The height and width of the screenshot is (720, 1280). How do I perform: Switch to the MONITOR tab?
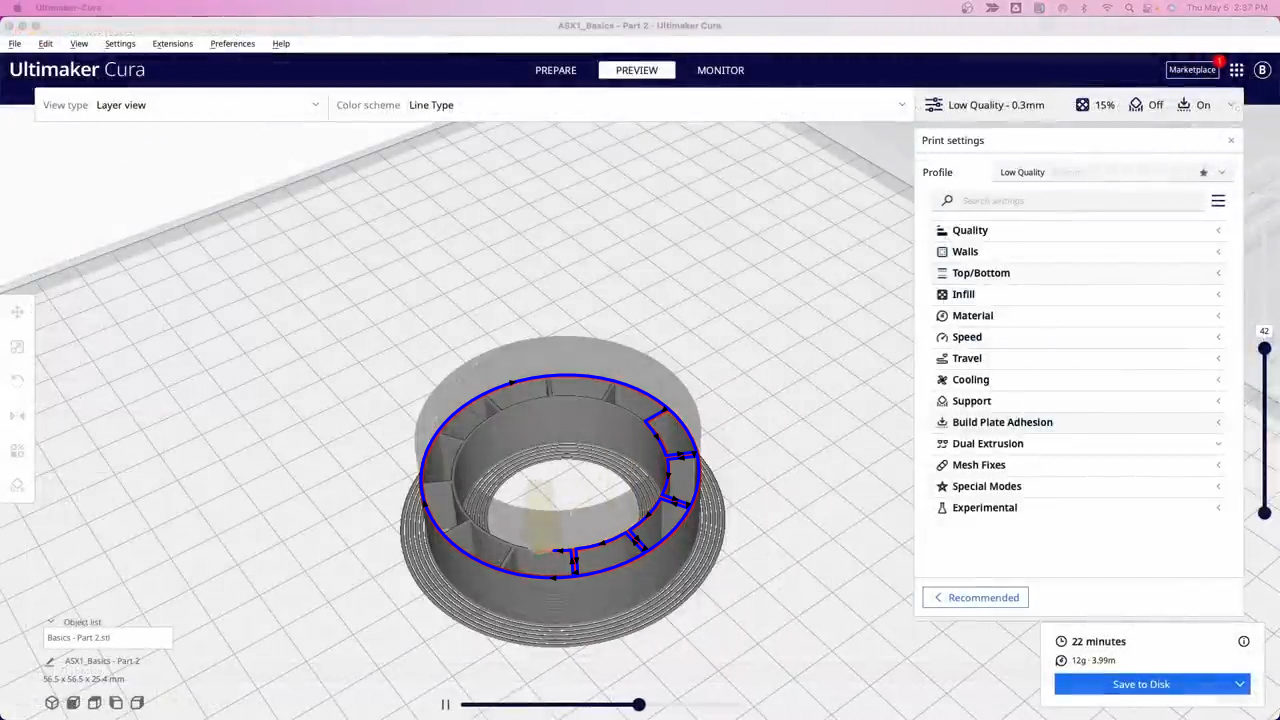click(x=720, y=70)
